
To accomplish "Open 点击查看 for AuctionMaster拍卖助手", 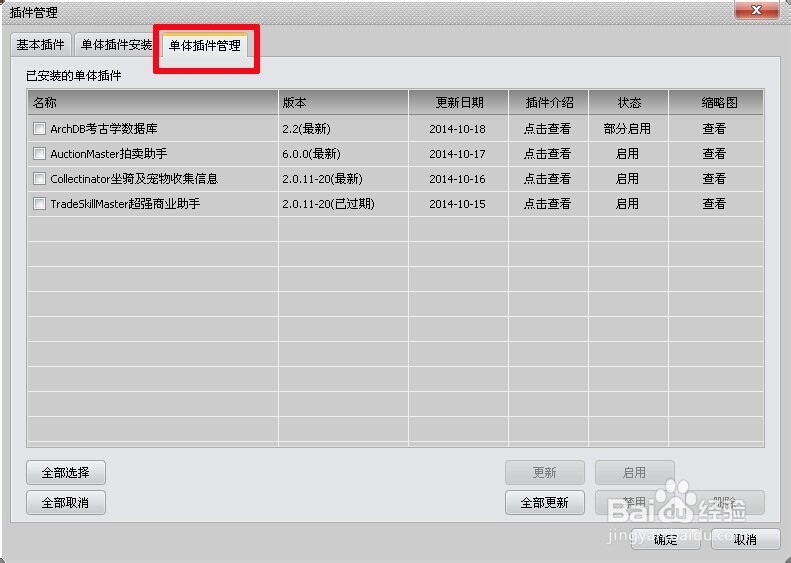I will (x=547, y=153).
